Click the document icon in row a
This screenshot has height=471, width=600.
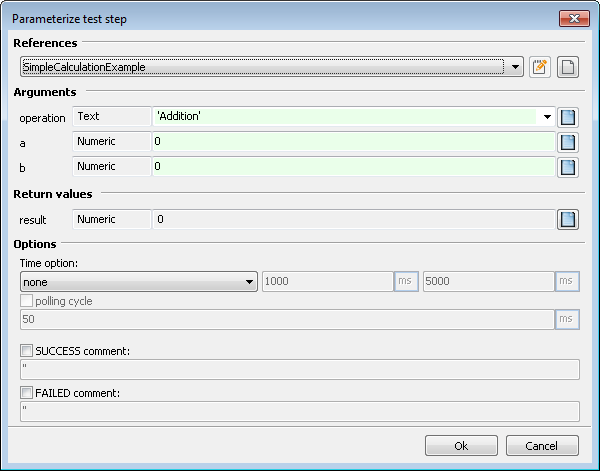pyautogui.click(x=567, y=142)
